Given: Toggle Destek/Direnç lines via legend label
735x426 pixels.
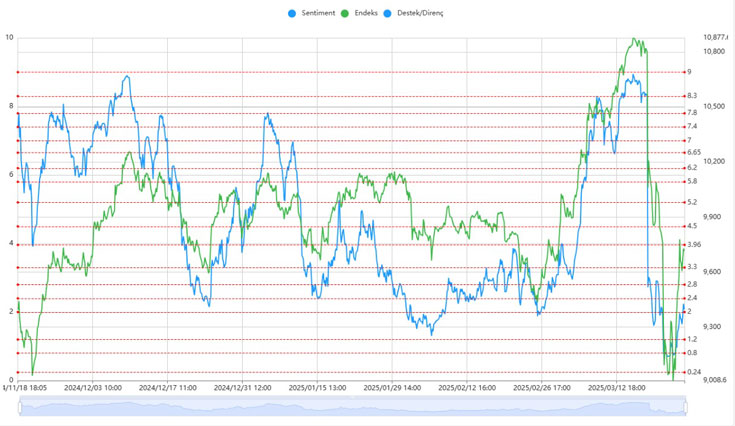Looking at the screenshot, I should pos(419,13).
